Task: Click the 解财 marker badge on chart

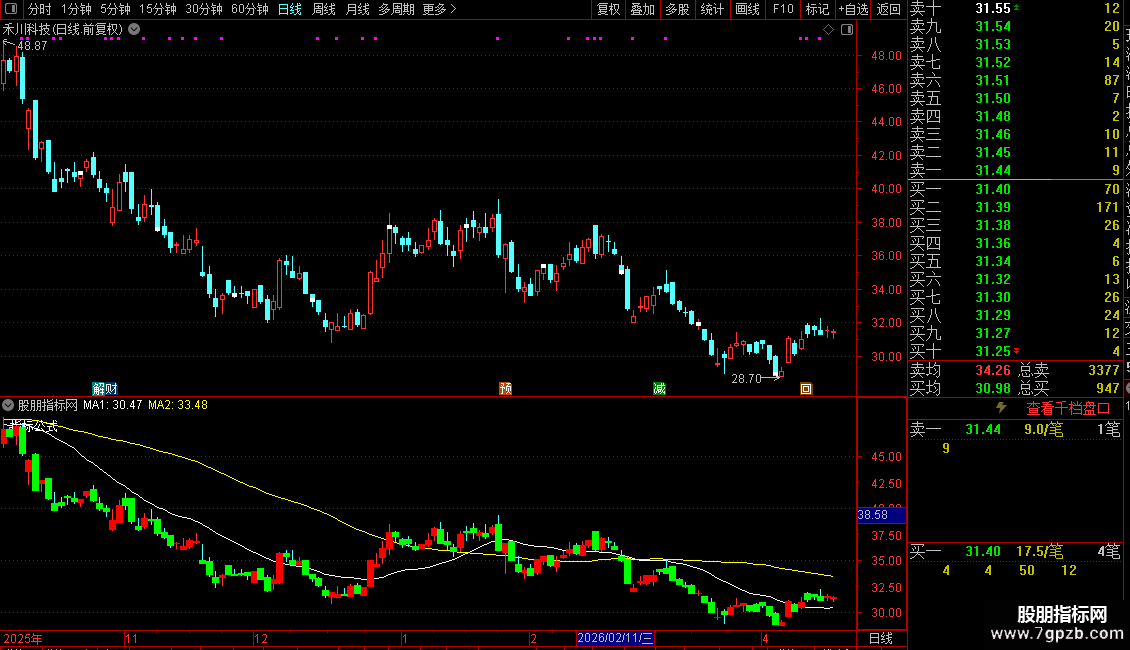Action: [105, 388]
